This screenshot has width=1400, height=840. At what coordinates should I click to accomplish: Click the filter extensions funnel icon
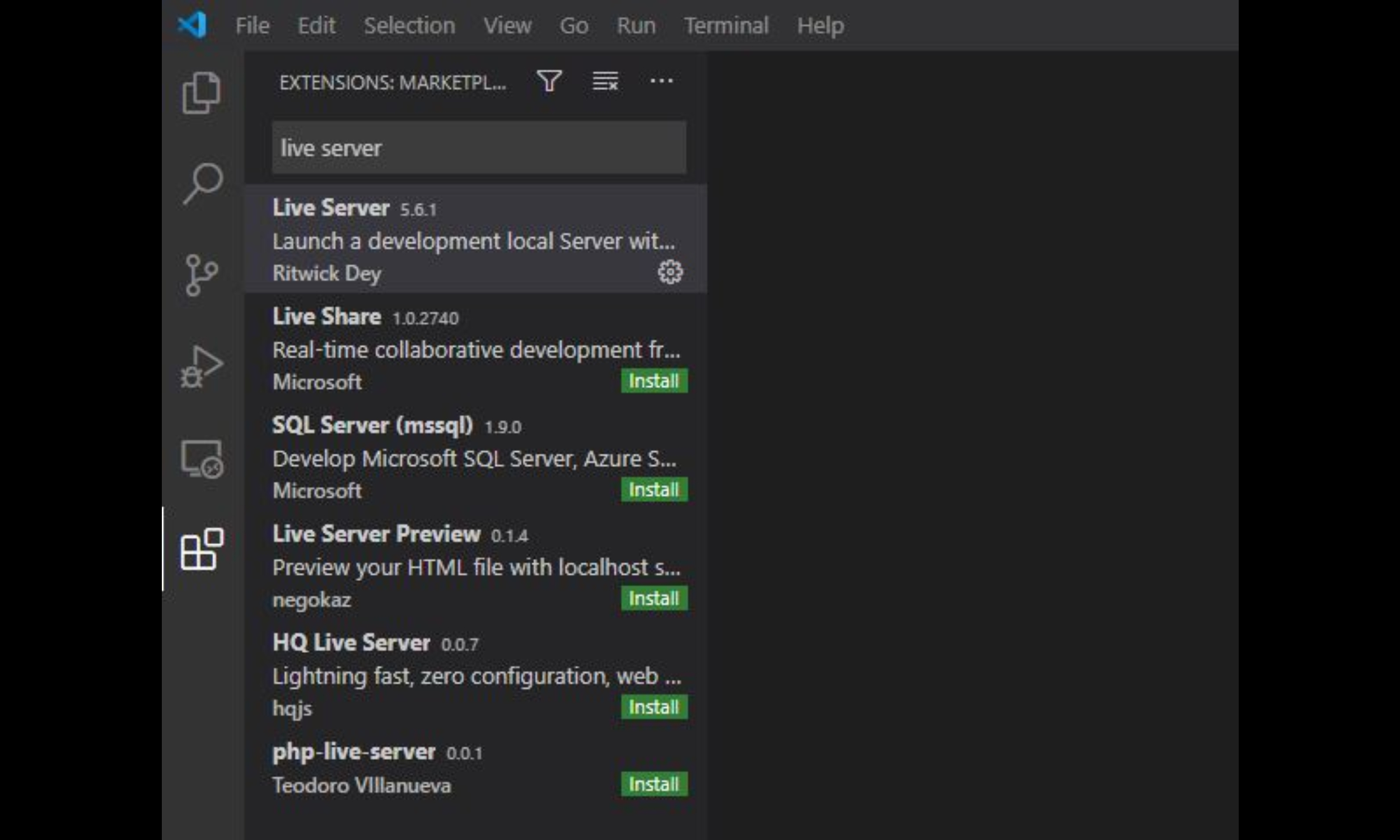pyautogui.click(x=549, y=82)
